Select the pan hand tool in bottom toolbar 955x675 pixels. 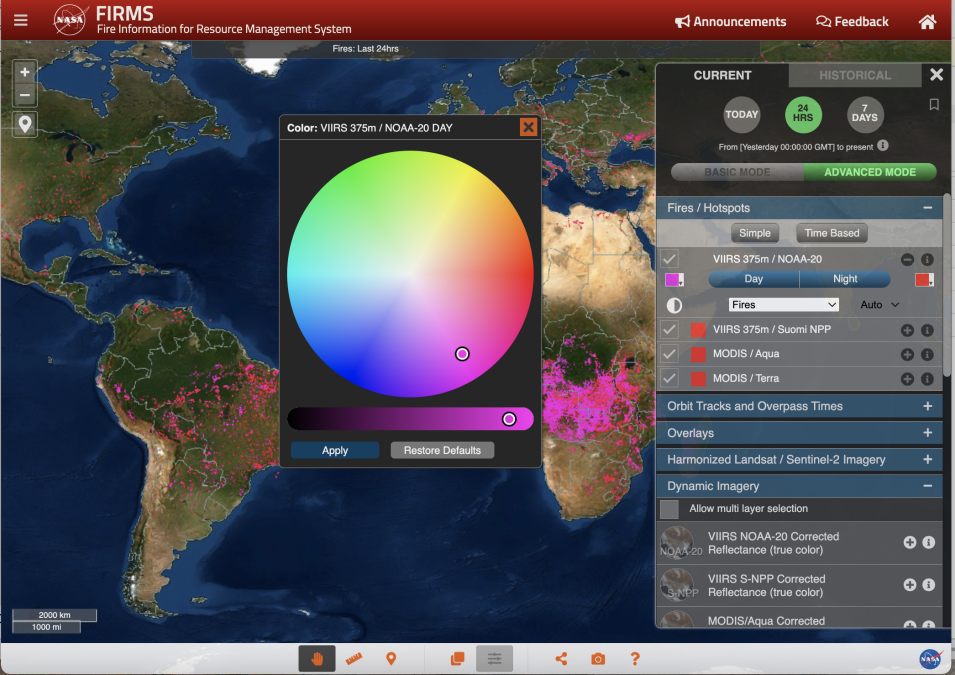(x=317, y=659)
